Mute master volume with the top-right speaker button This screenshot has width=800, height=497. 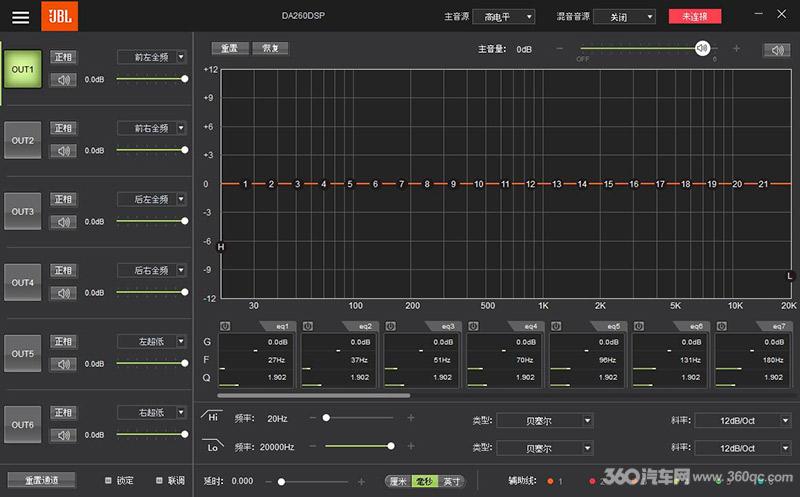[777, 49]
